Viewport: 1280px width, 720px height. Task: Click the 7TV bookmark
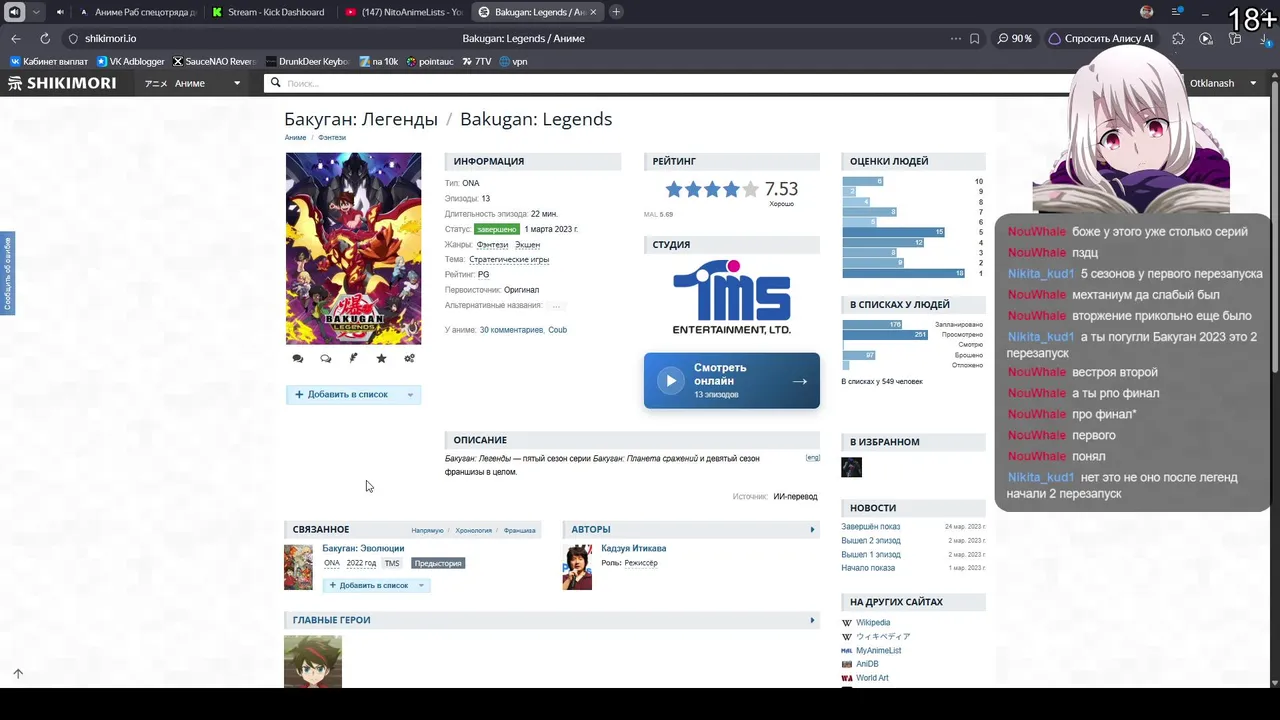475,62
